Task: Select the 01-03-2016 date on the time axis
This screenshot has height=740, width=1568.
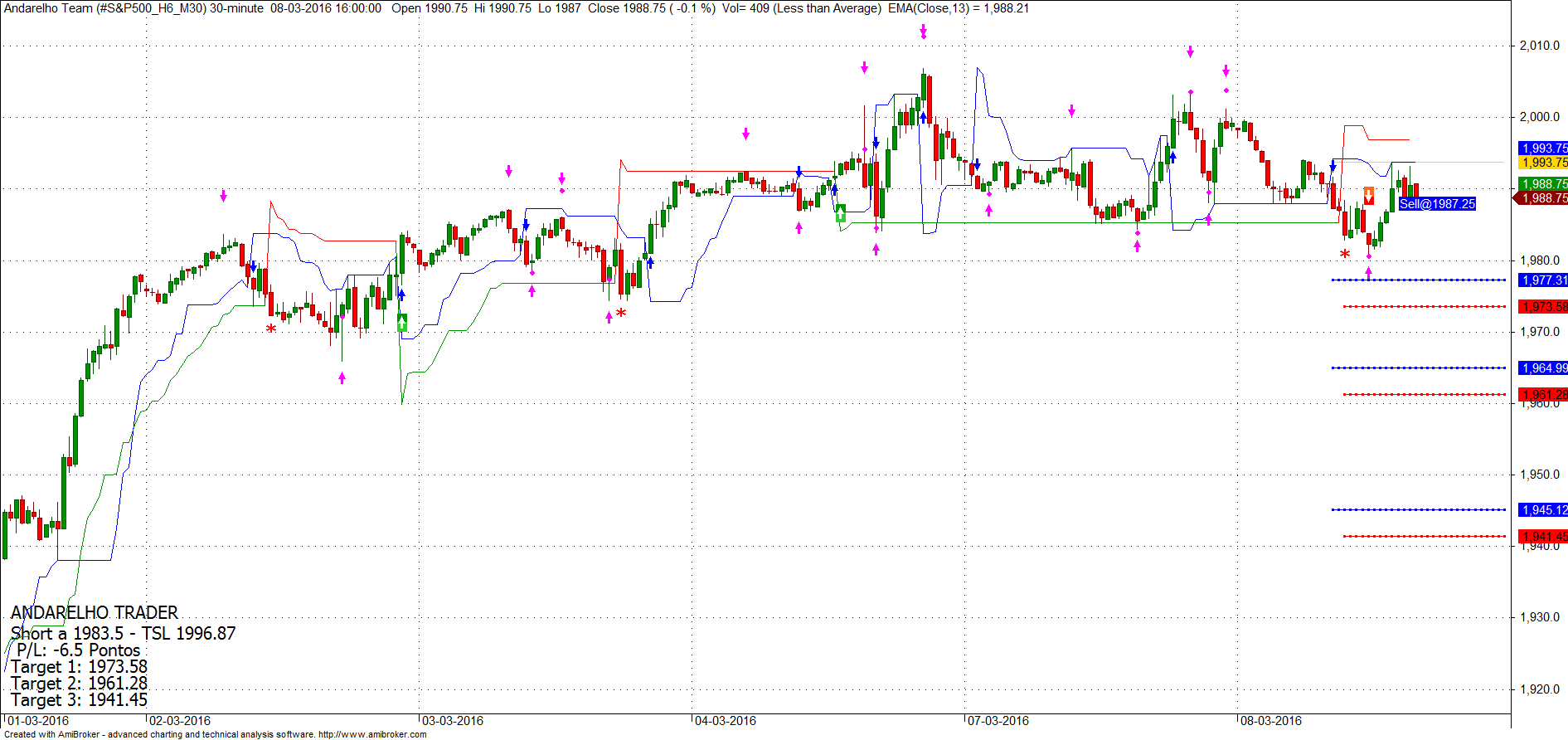Action: pyautogui.click(x=38, y=721)
